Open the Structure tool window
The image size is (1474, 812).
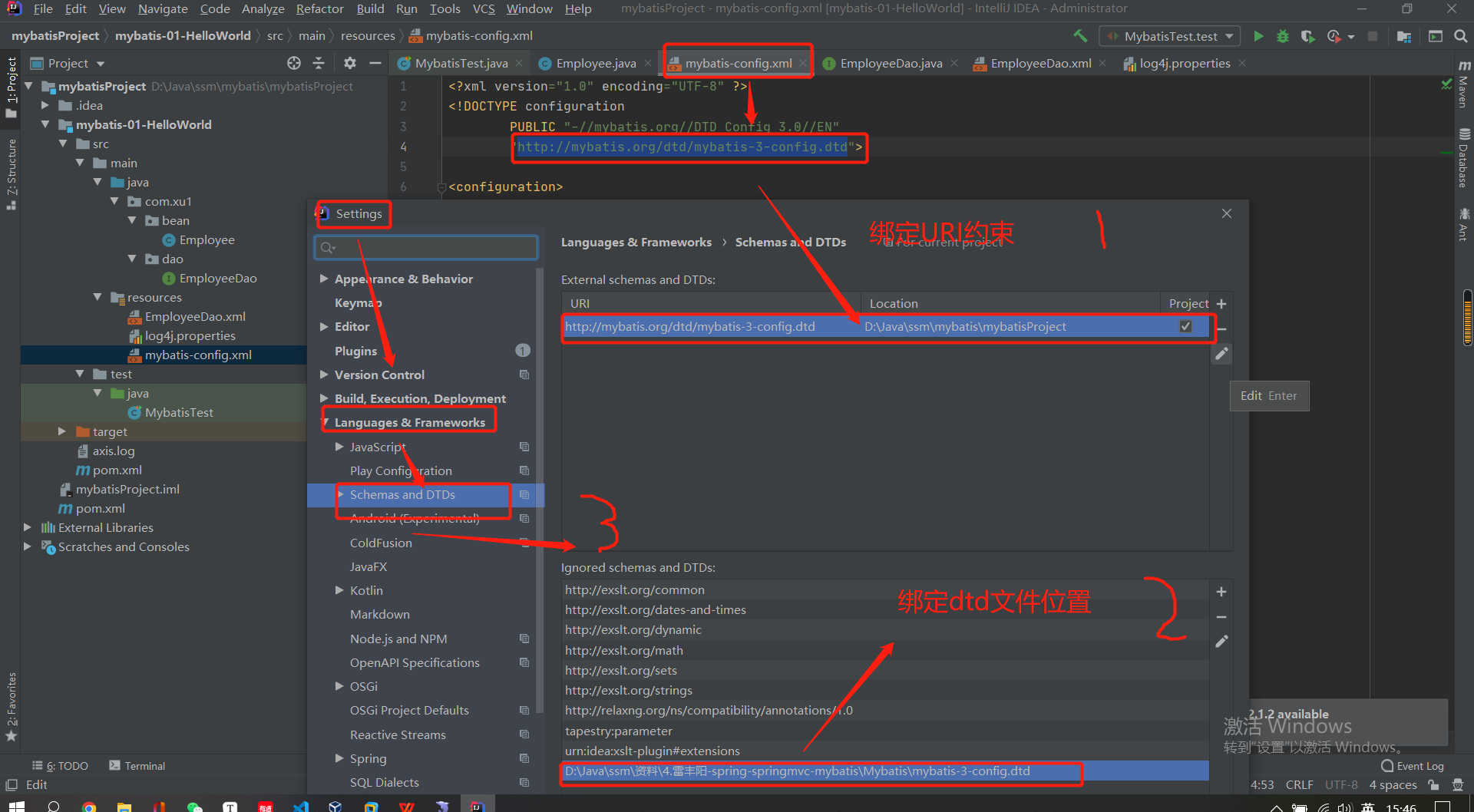[11, 174]
